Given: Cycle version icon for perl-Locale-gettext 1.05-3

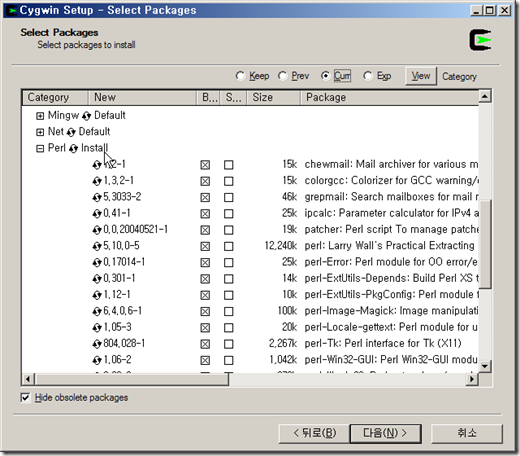Looking at the screenshot, I should point(97,328).
